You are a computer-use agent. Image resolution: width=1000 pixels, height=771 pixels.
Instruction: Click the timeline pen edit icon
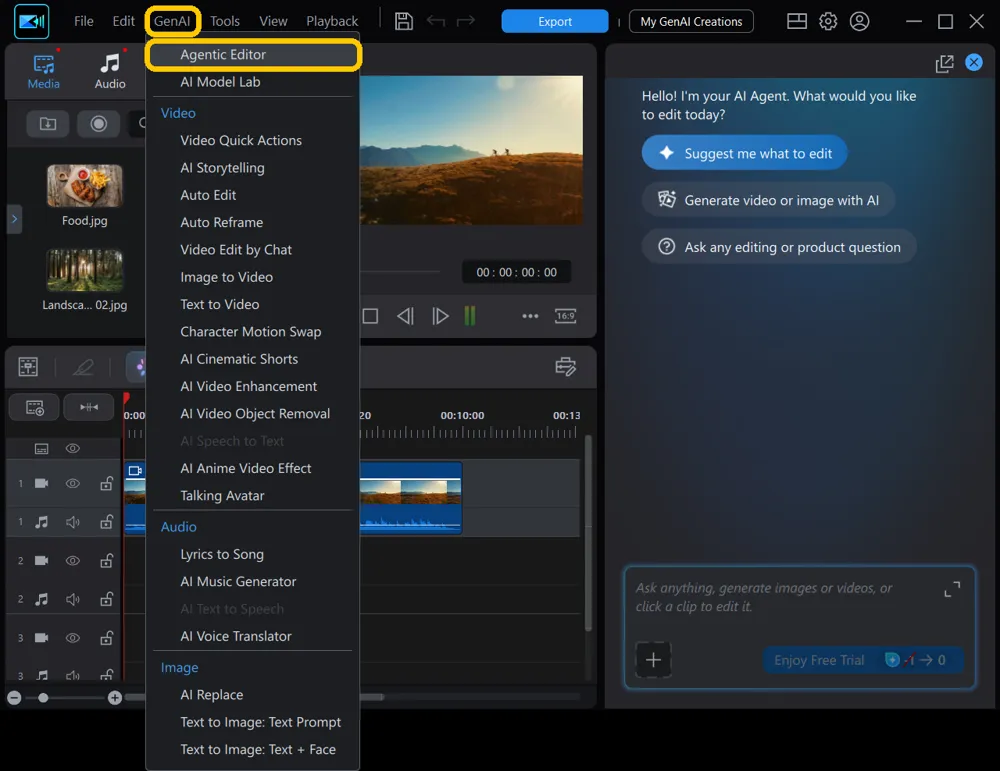coord(83,367)
